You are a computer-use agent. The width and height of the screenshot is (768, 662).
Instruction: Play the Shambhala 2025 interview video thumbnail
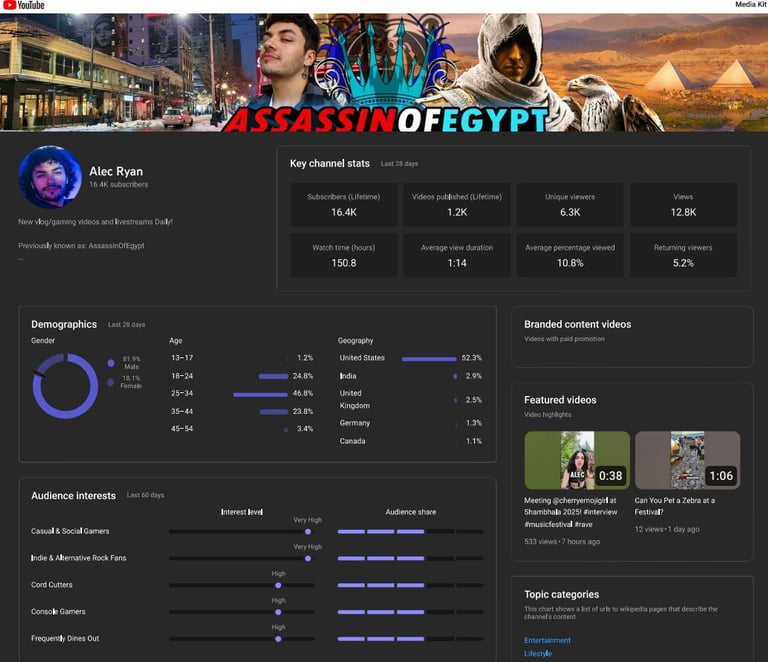tap(577, 460)
